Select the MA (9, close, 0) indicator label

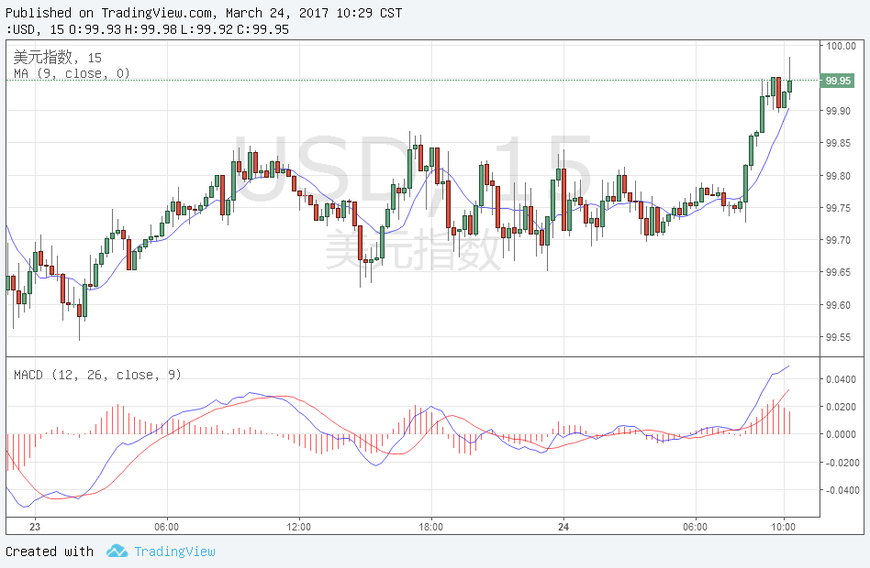coord(72,74)
